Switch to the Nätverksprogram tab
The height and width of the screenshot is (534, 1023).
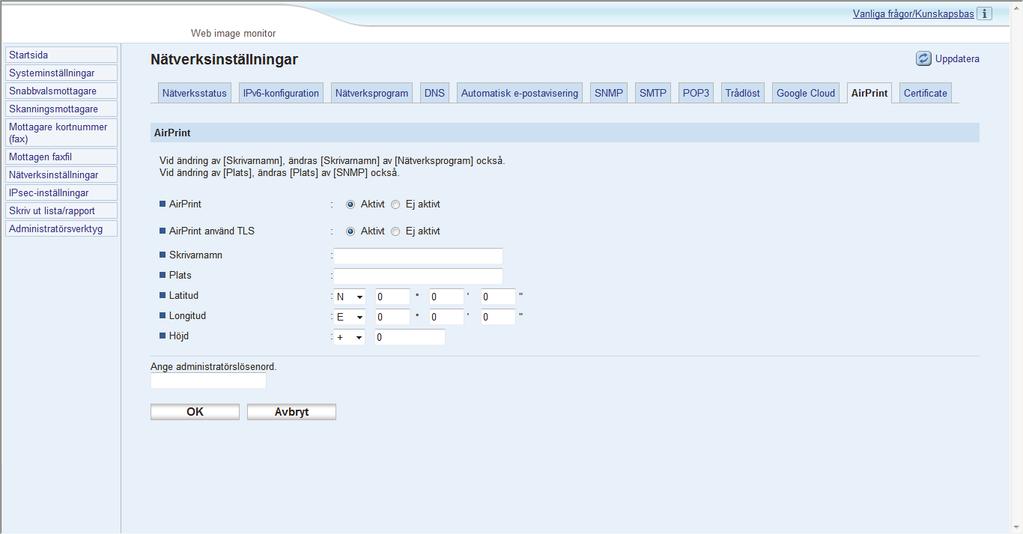point(372,93)
